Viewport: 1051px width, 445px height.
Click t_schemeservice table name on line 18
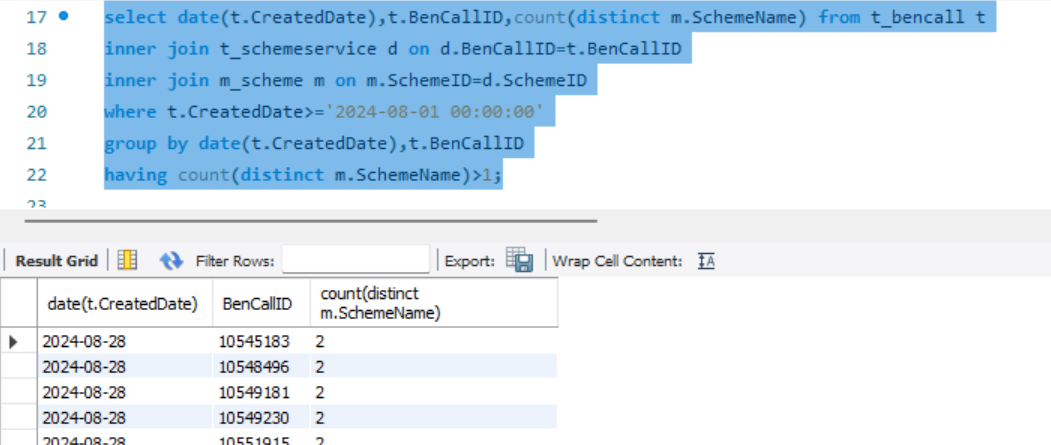click(299, 49)
